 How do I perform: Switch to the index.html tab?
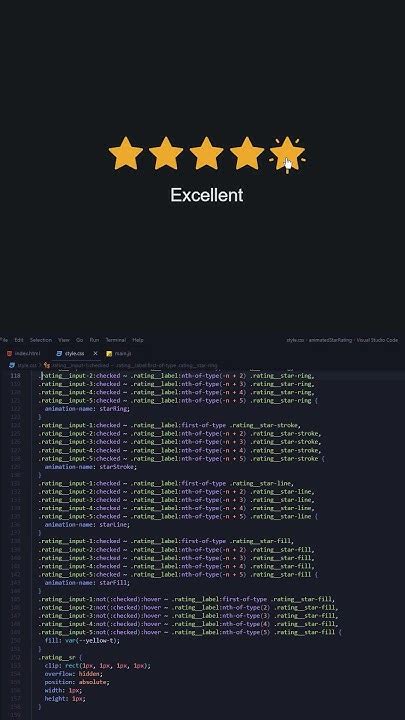24,354
